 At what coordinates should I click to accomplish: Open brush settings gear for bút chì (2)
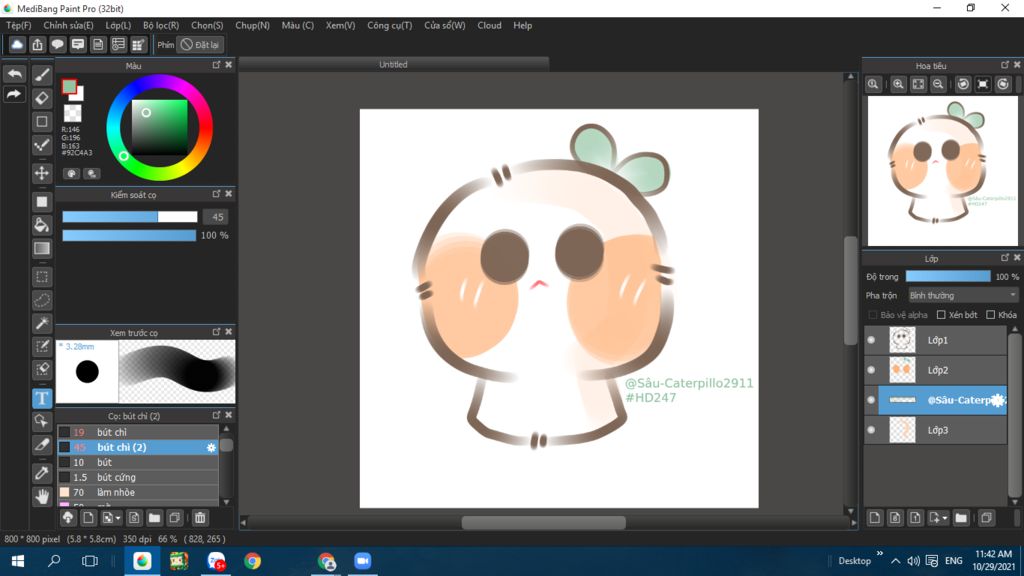click(x=211, y=447)
